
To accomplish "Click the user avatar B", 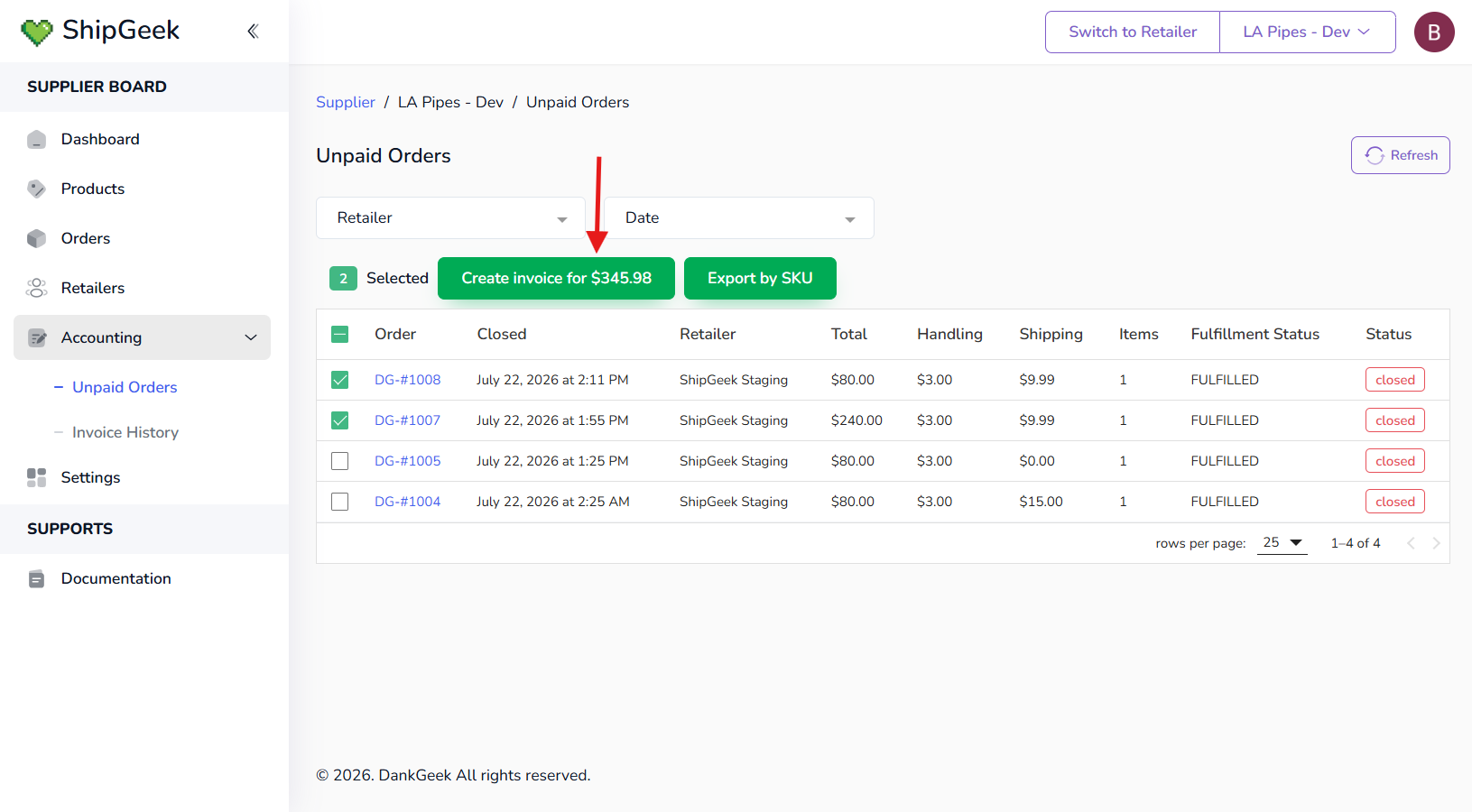I will click(x=1434, y=32).
